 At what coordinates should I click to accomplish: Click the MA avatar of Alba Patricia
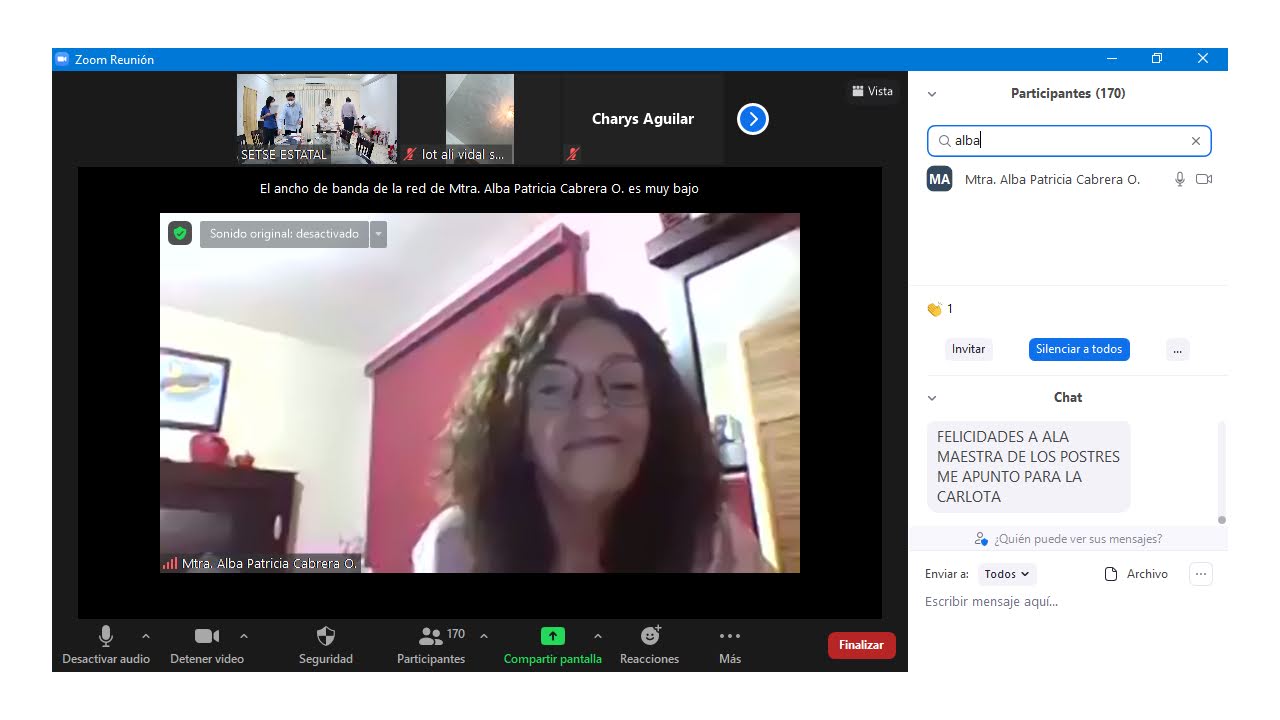[x=939, y=179]
